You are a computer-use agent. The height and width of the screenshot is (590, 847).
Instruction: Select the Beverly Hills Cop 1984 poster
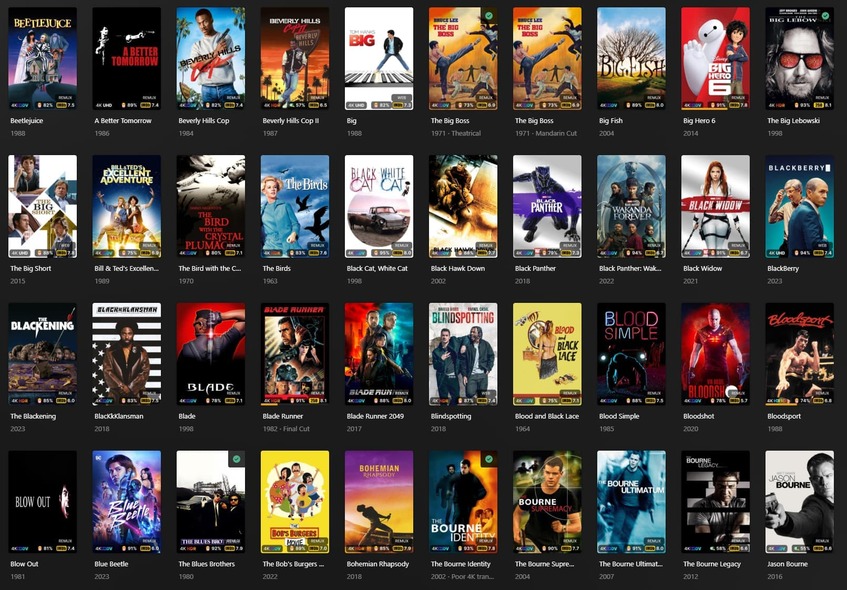click(x=211, y=58)
